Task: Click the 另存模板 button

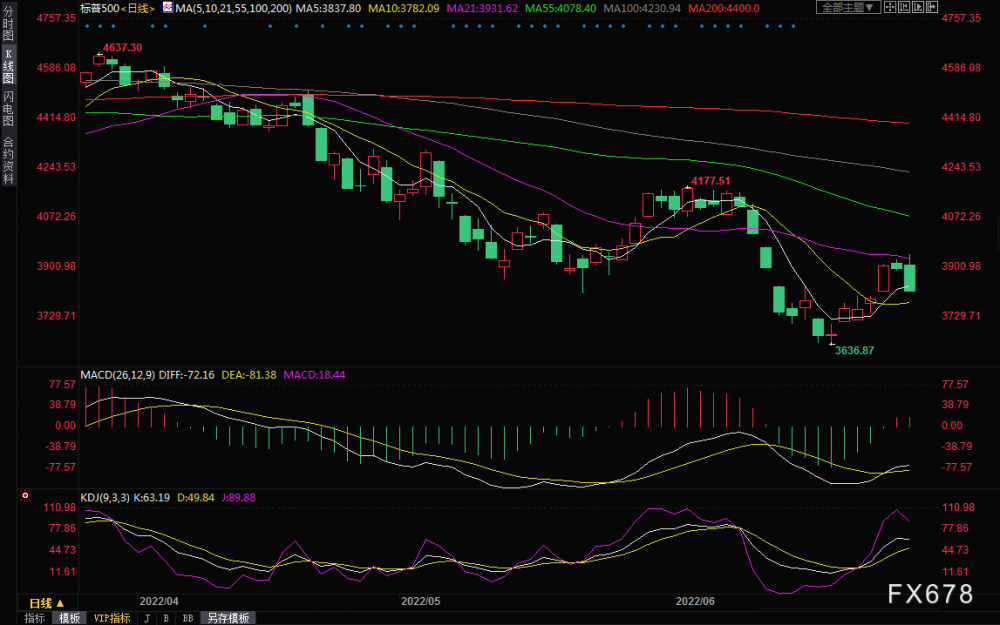Action: click(x=228, y=618)
